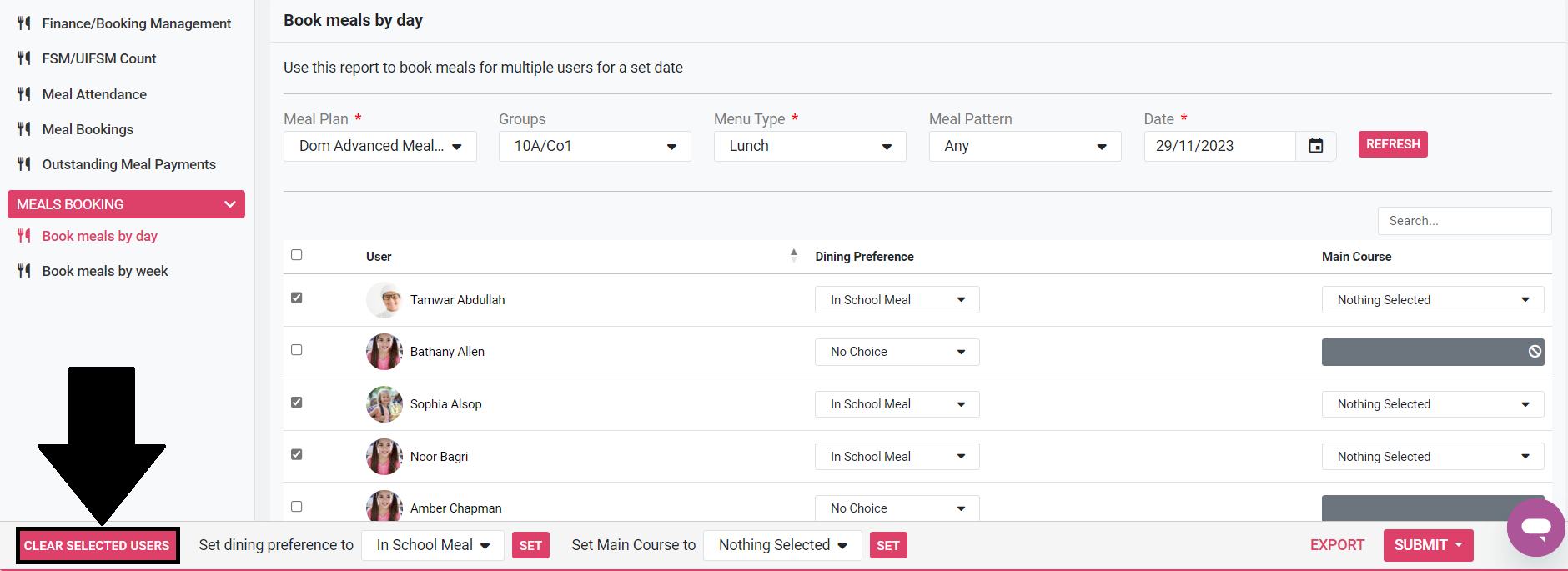The image size is (1568, 571).
Task: Open Sophia Alsop's dining preference dropdown
Action: point(897,404)
